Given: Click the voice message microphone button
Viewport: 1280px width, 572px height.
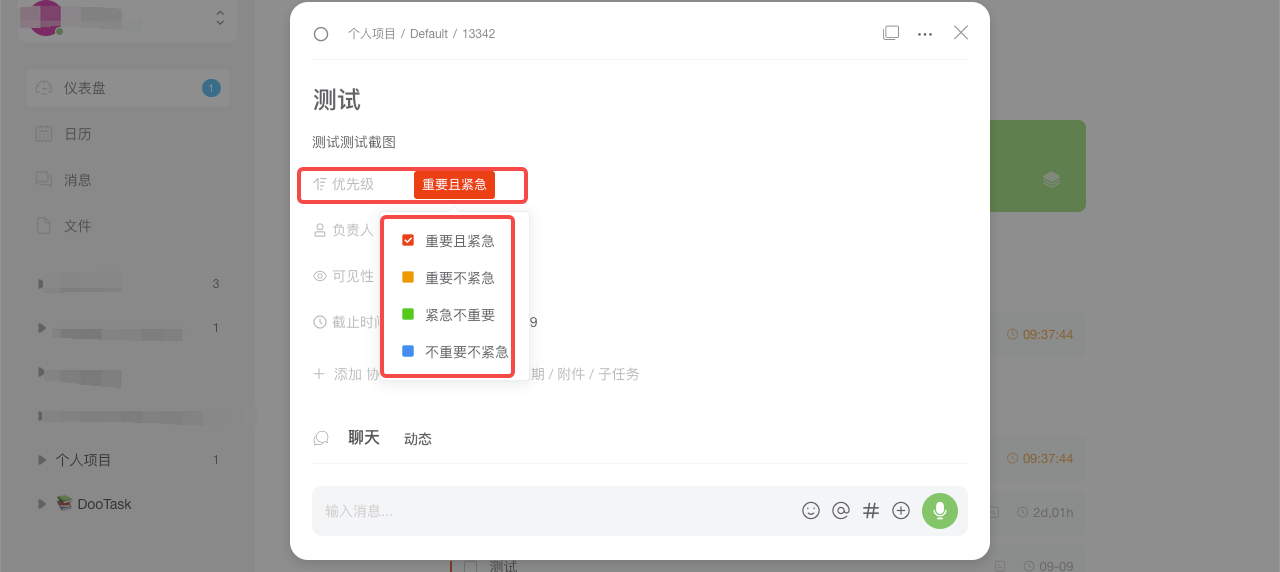Looking at the screenshot, I should pyautogui.click(x=939, y=511).
